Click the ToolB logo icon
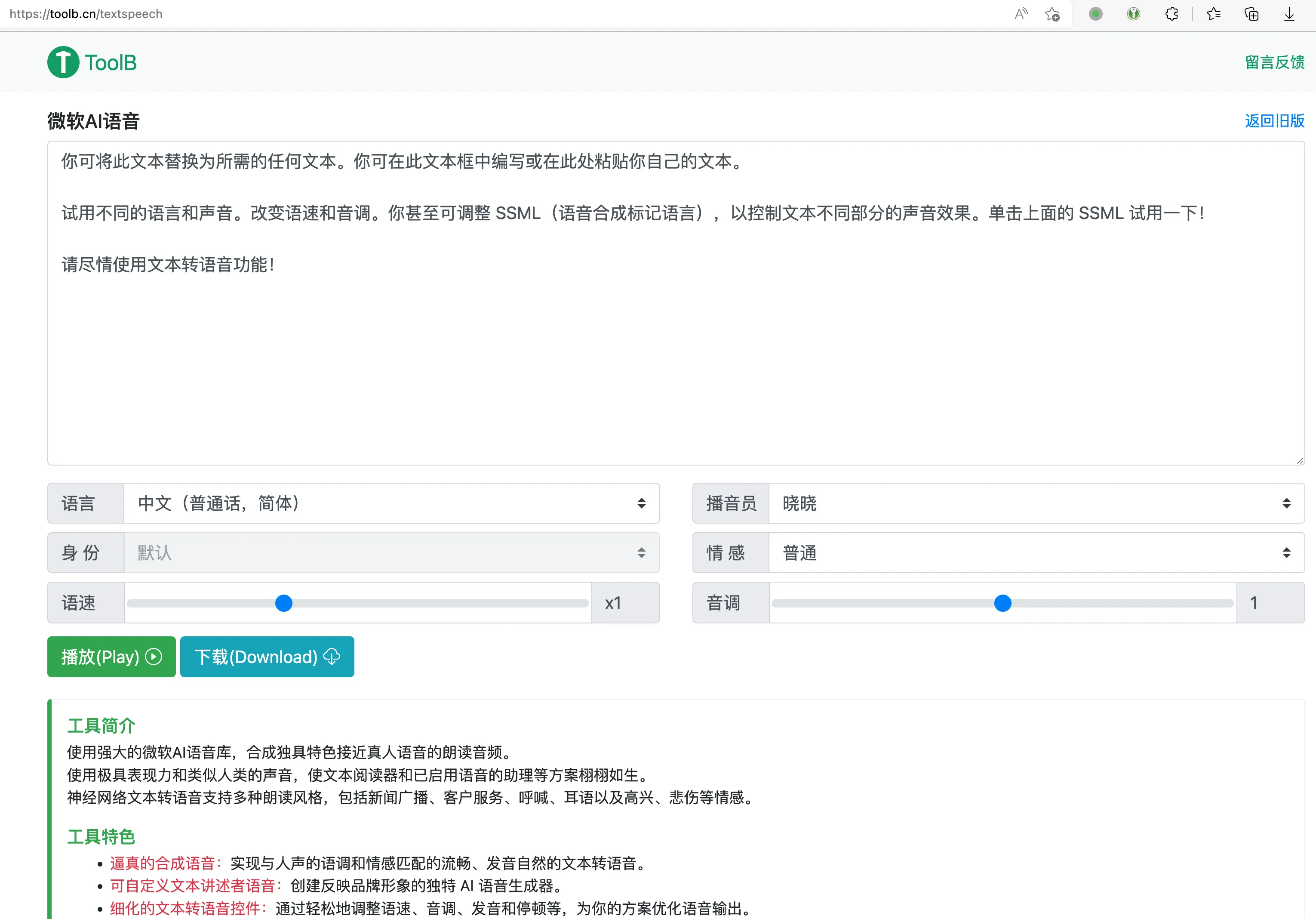Image resolution: width=1316 pixels, height=919 pixels. point(63,62)
